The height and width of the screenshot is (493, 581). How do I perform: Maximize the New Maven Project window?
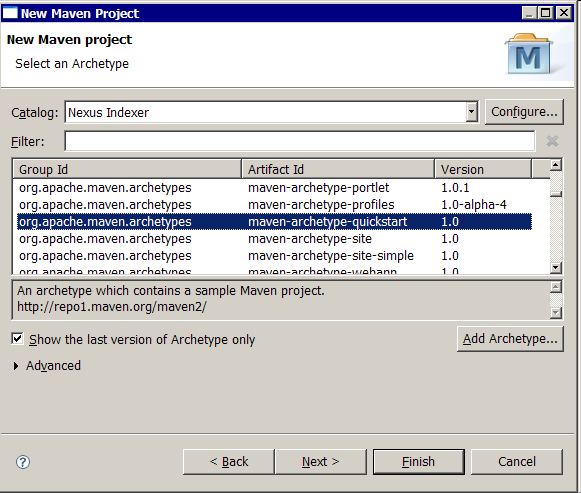(545, 13)
